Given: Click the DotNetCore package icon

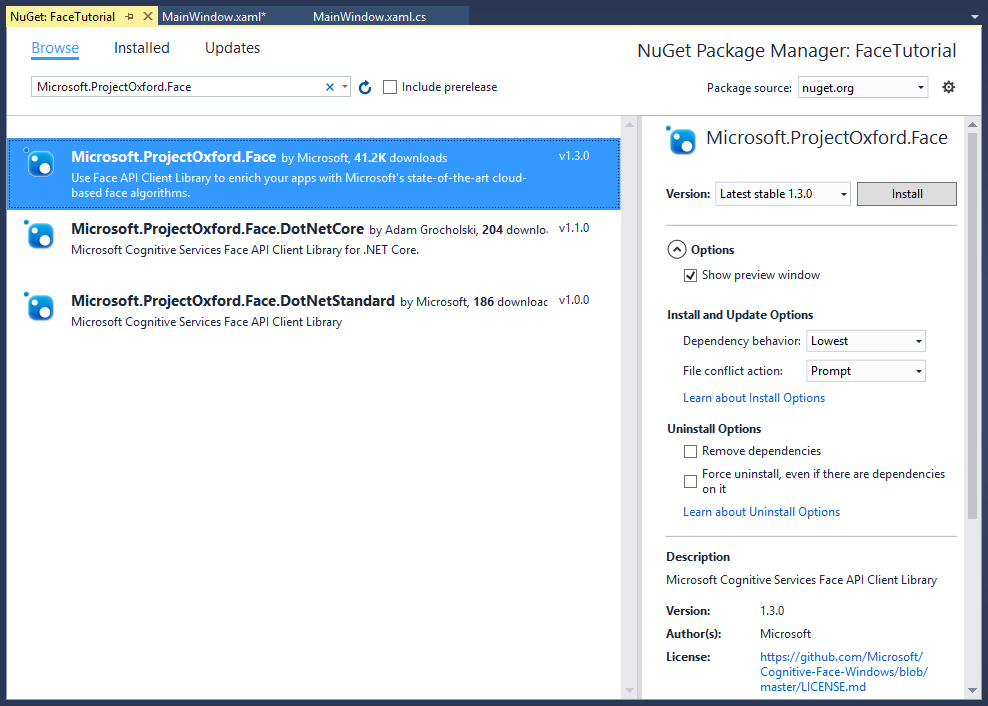Looking at the screenshot, I should pyautogui.click(x=41, y=236).
